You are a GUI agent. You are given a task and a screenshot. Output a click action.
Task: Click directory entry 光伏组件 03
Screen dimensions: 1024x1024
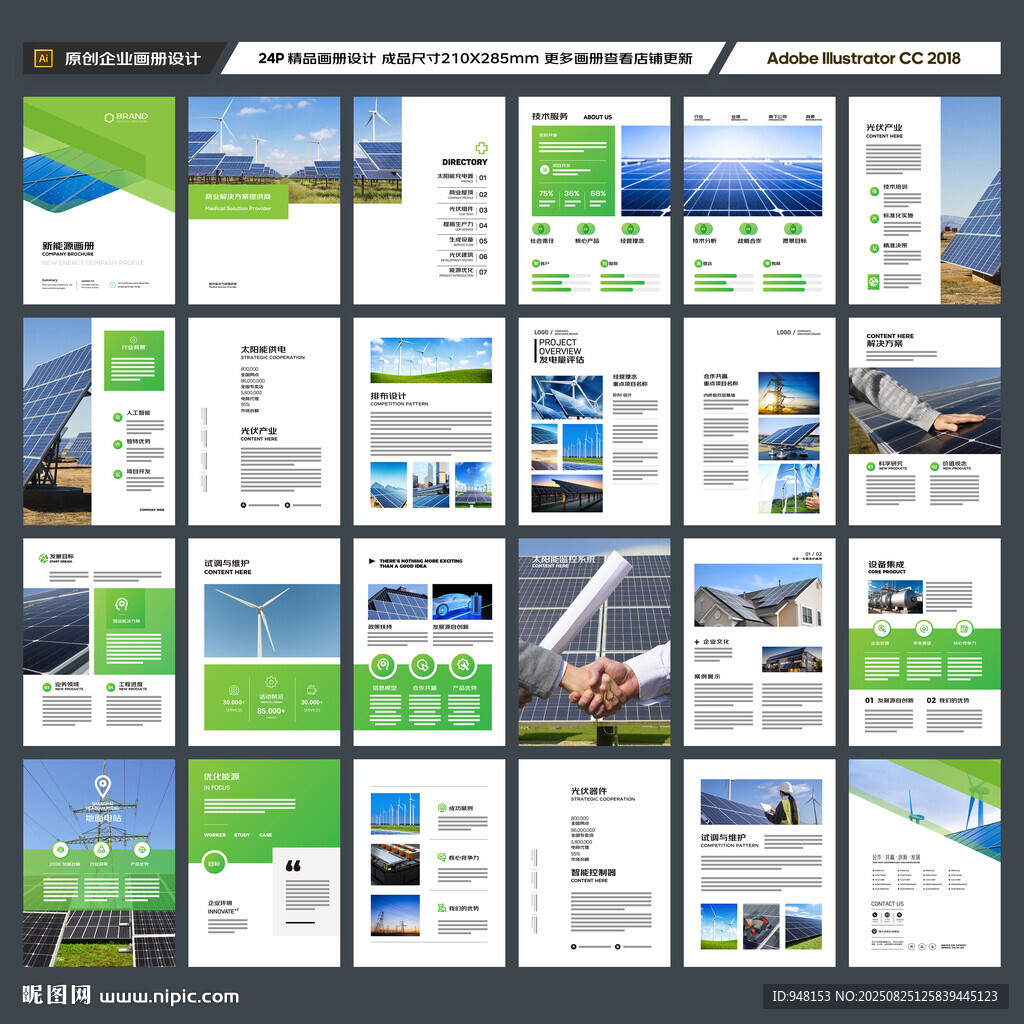[468, 210]
